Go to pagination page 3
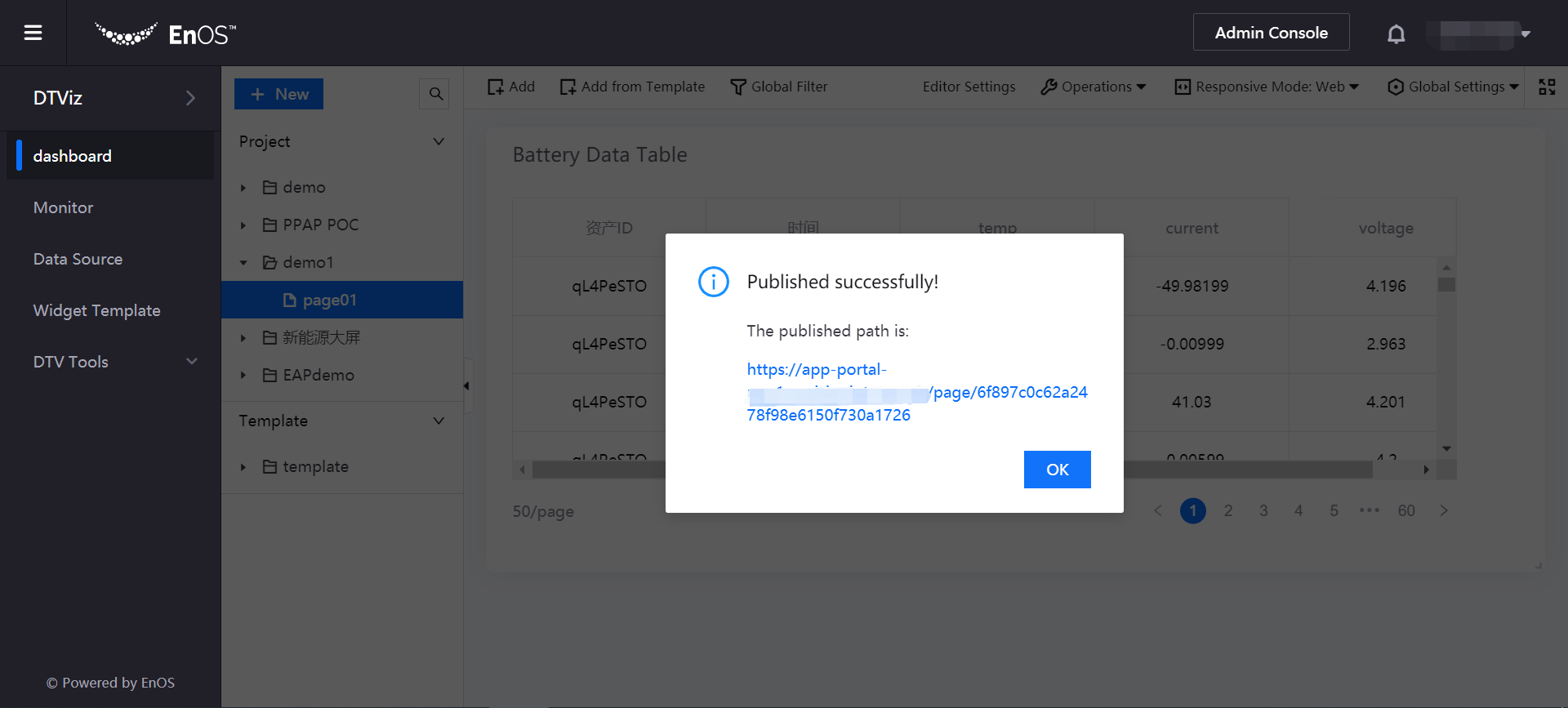 1263,511
